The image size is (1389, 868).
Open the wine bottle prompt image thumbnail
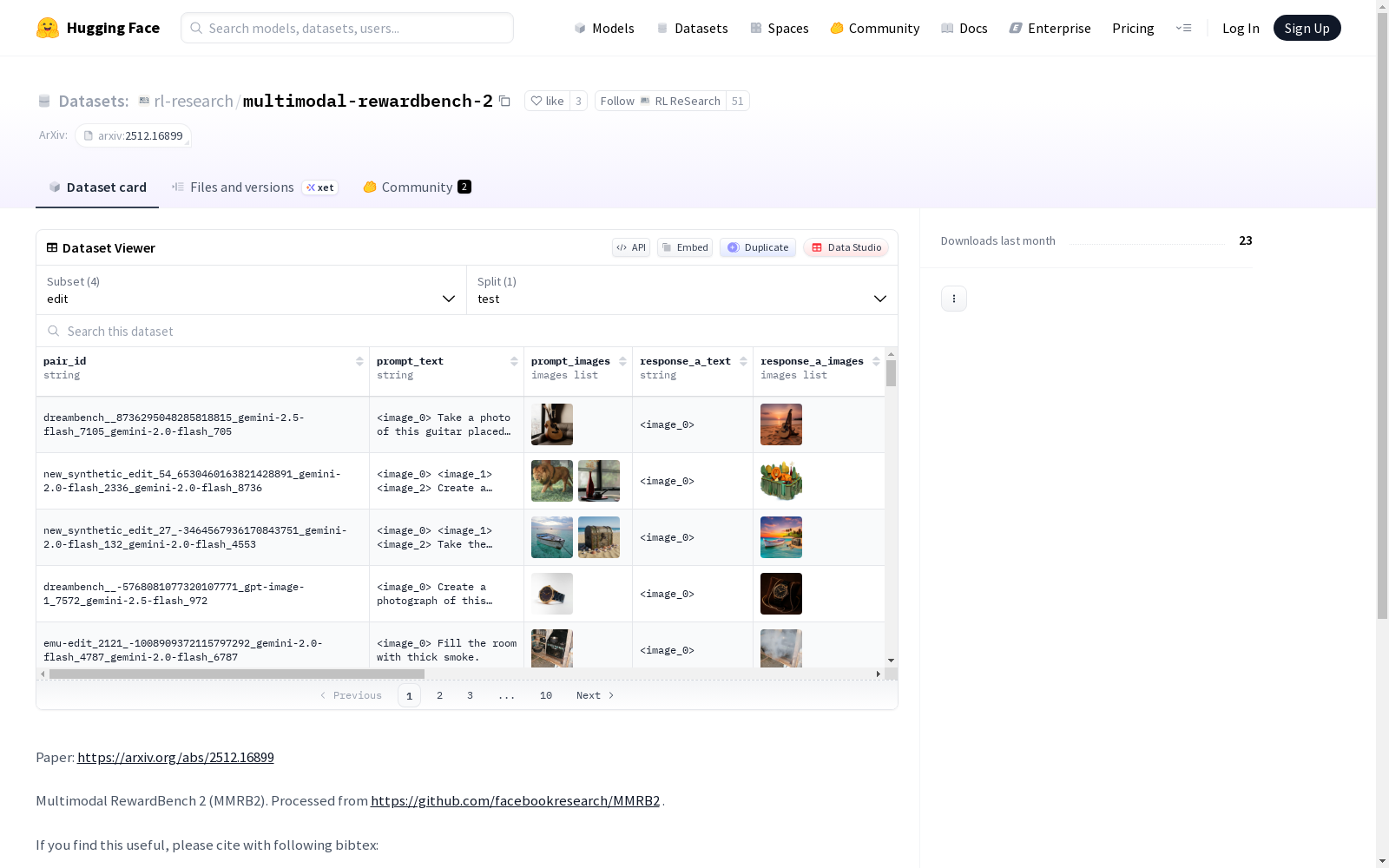(x=599, y=481)
